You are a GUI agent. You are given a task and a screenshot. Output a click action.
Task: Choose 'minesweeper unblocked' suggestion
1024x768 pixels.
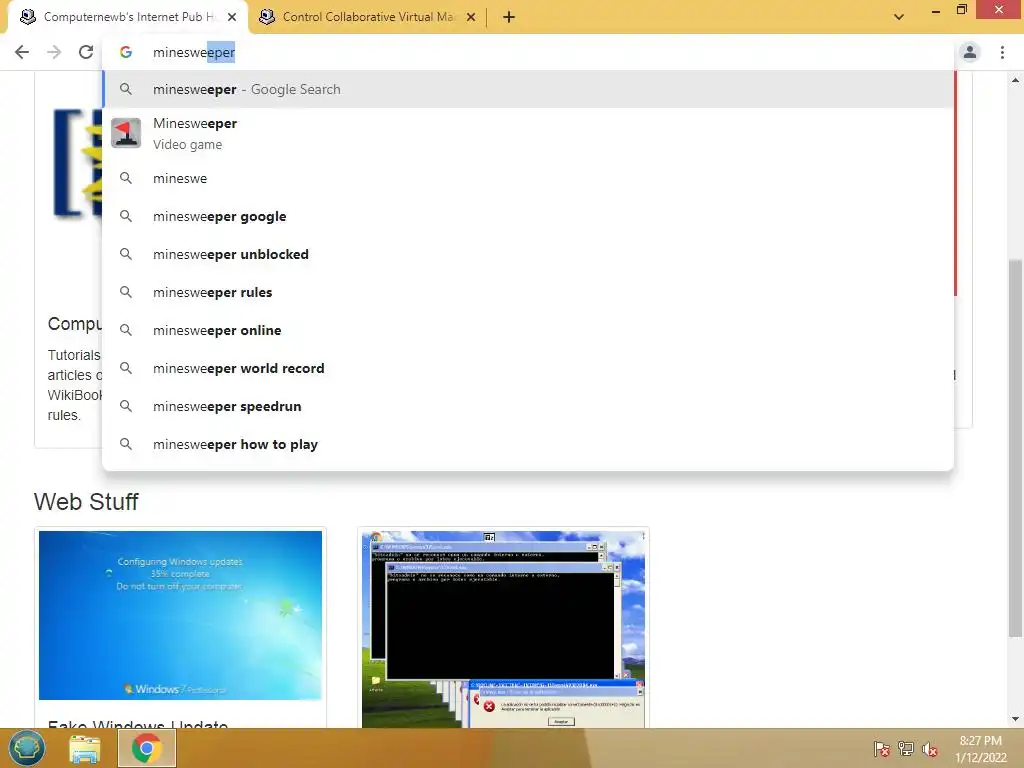click(528, 254)
